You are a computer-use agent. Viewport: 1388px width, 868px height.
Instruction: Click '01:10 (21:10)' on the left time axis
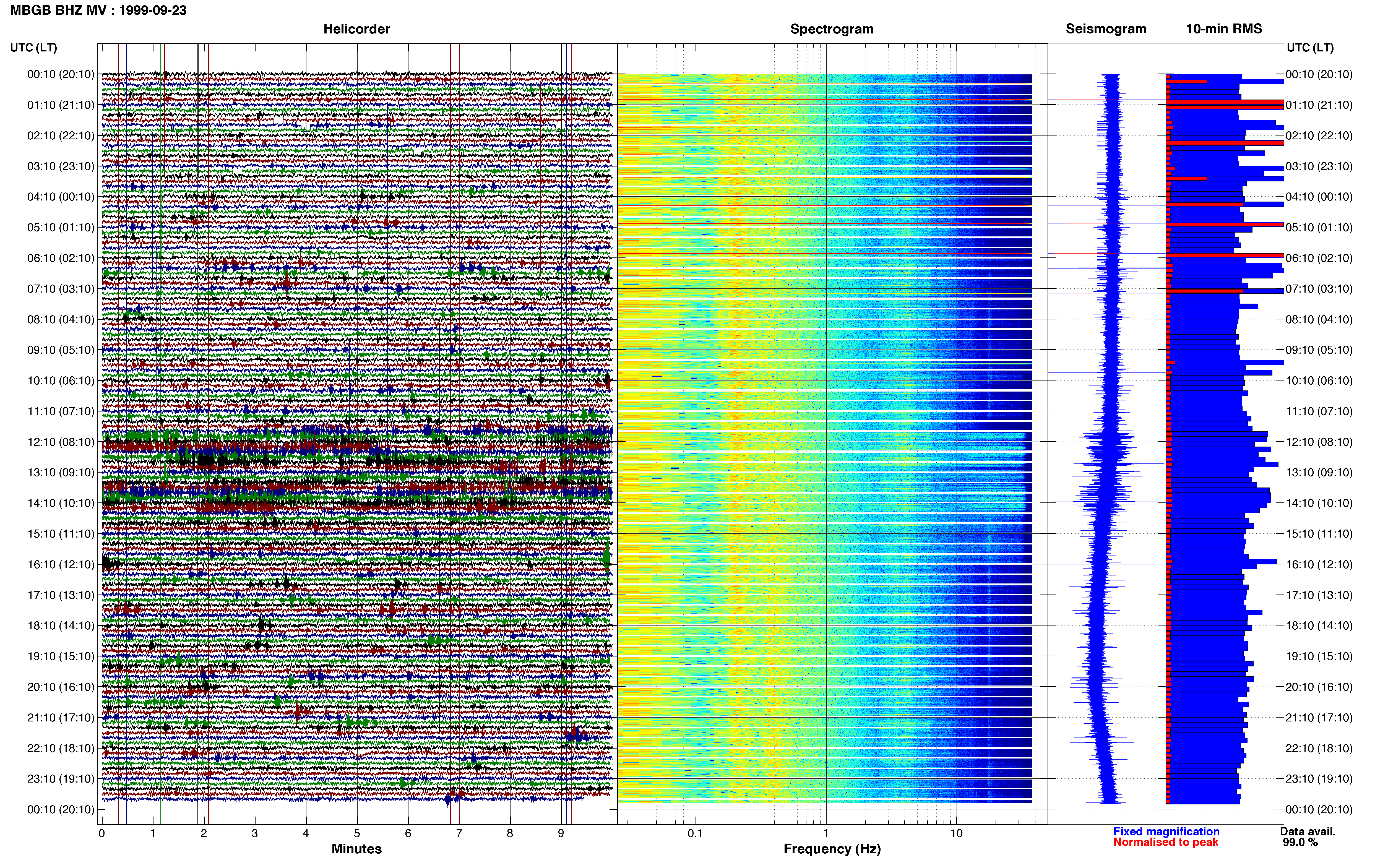(x=61, y=105)
